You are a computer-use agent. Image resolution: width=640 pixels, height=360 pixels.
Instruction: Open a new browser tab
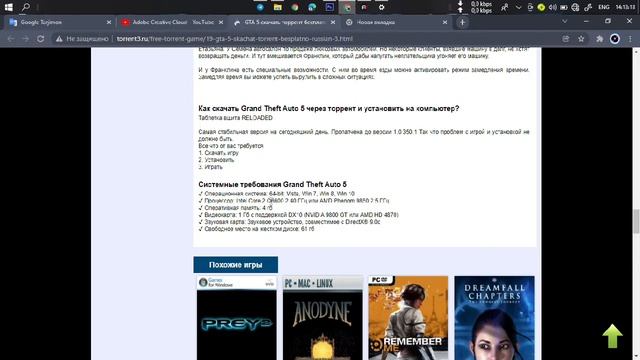click(x=462, y=22)
